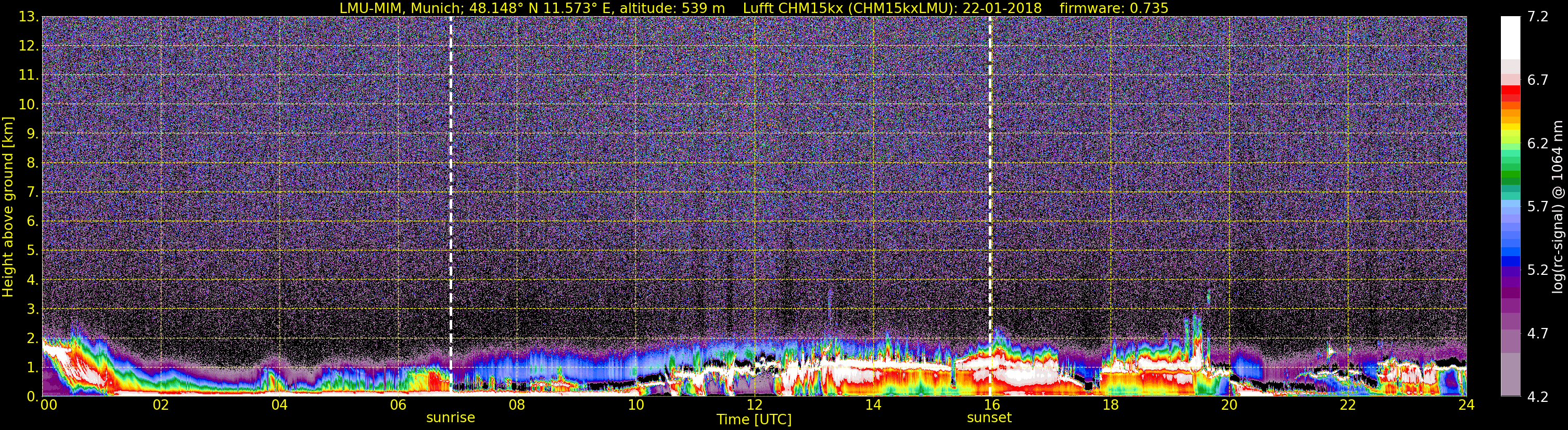Click height axis tick '1.'
The height and width of the screenshot is (430, 1568).
32,367
